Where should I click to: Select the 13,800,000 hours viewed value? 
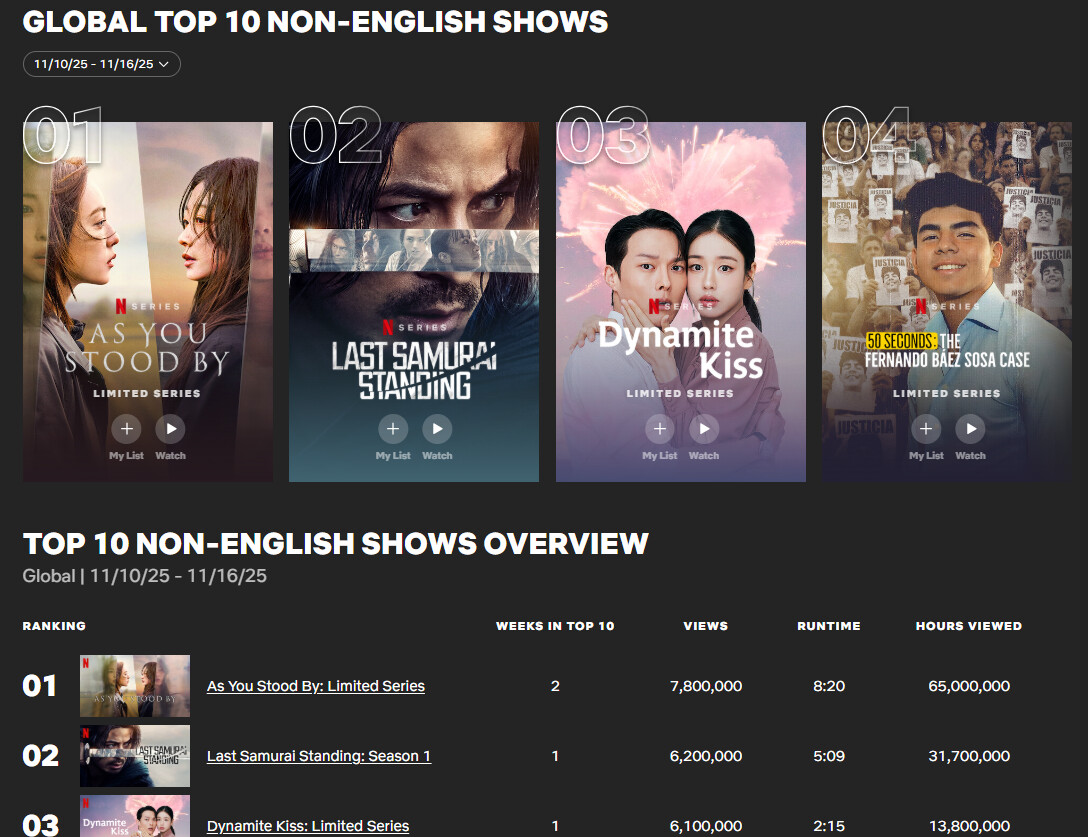969,826
